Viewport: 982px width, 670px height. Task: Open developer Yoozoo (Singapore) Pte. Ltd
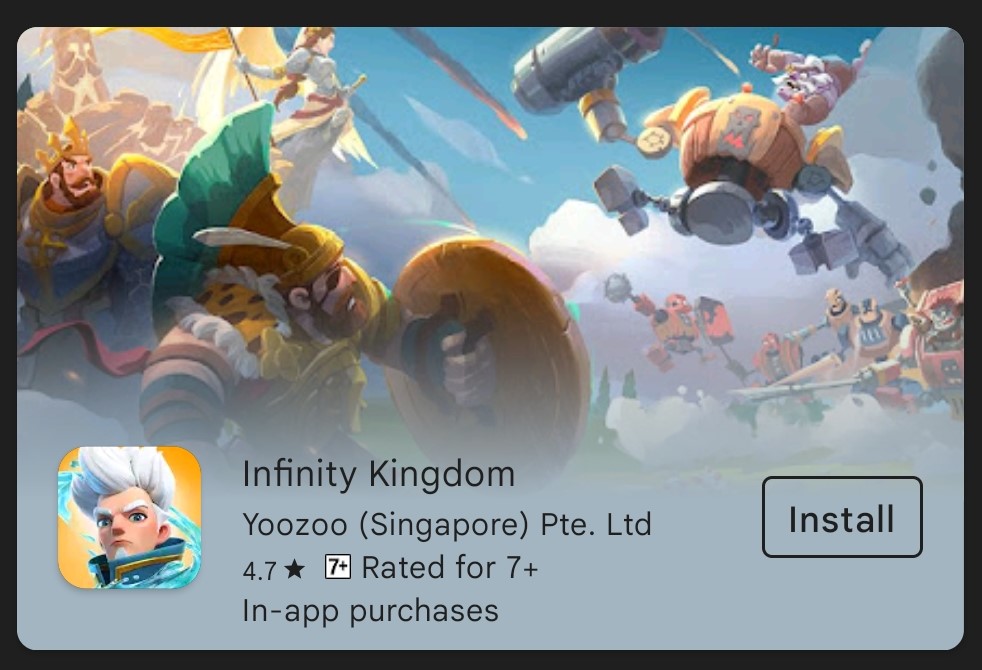(x=447, y=524)
